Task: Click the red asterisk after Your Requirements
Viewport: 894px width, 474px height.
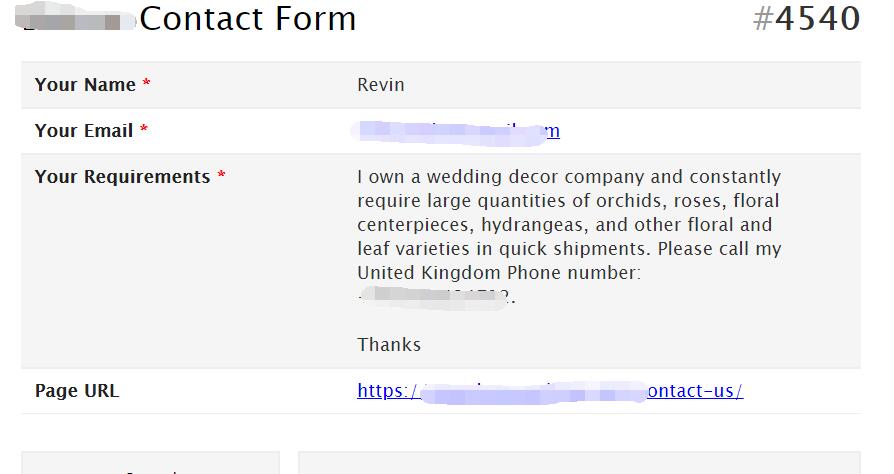Action: 221,175
